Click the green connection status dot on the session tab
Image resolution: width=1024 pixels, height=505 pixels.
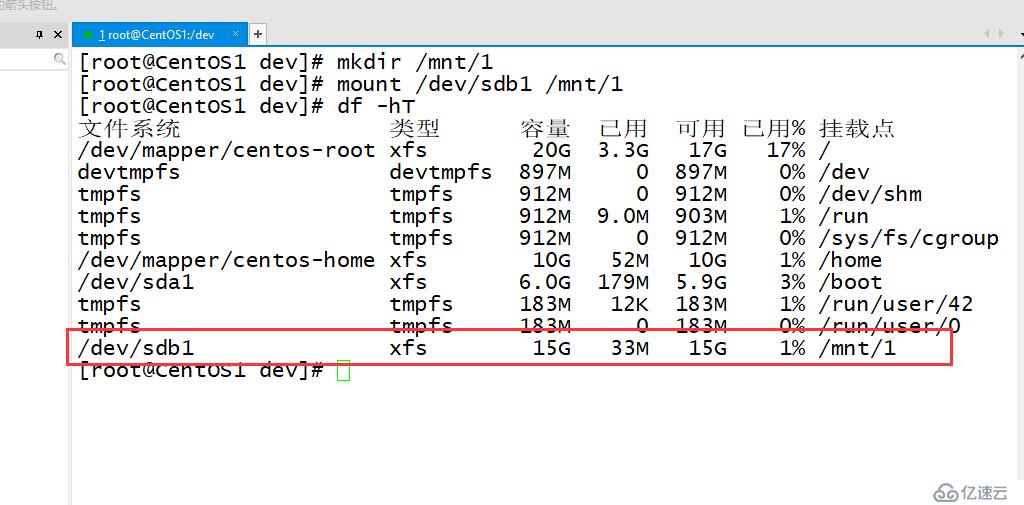(88, 35)
